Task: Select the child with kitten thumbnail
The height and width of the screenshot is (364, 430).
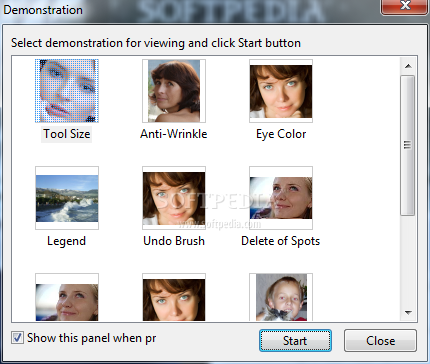Action: tap(281, 297)
